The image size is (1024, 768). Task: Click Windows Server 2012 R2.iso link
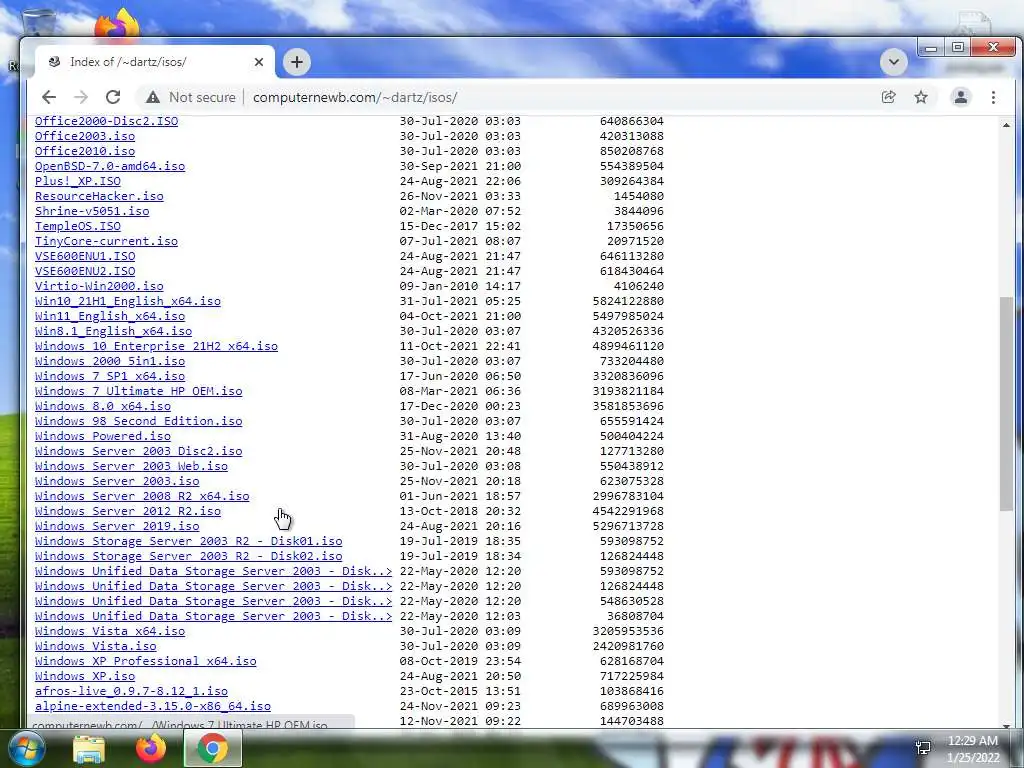[128, 511]
